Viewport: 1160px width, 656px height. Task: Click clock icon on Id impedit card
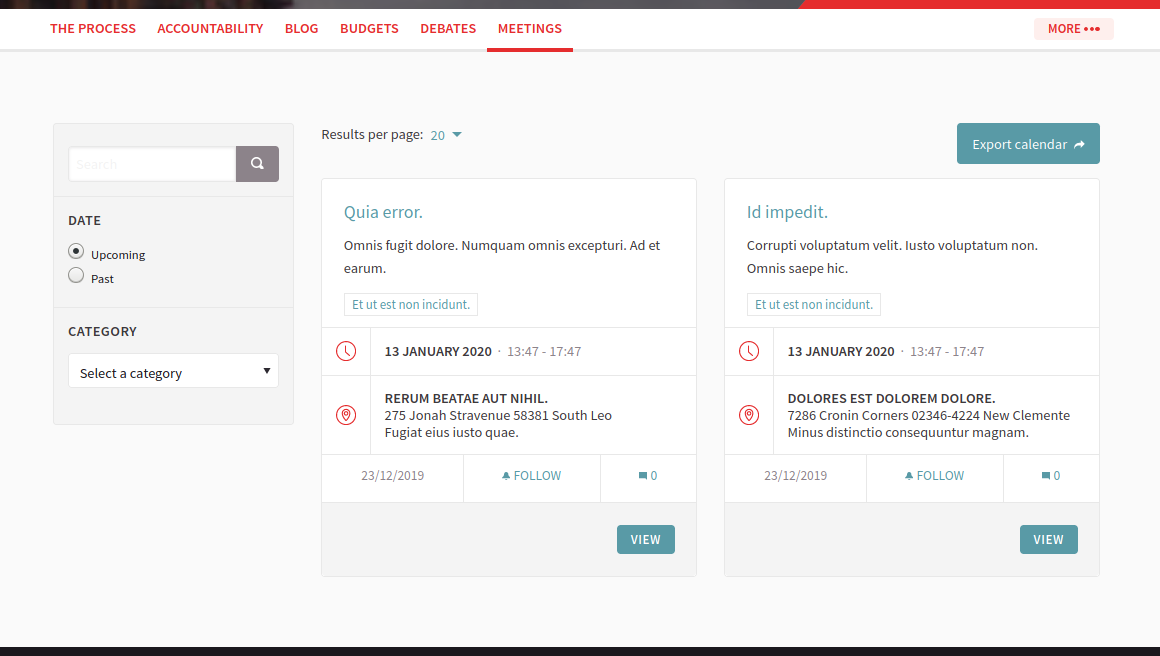pyautogui.click(x=749, y=351)
